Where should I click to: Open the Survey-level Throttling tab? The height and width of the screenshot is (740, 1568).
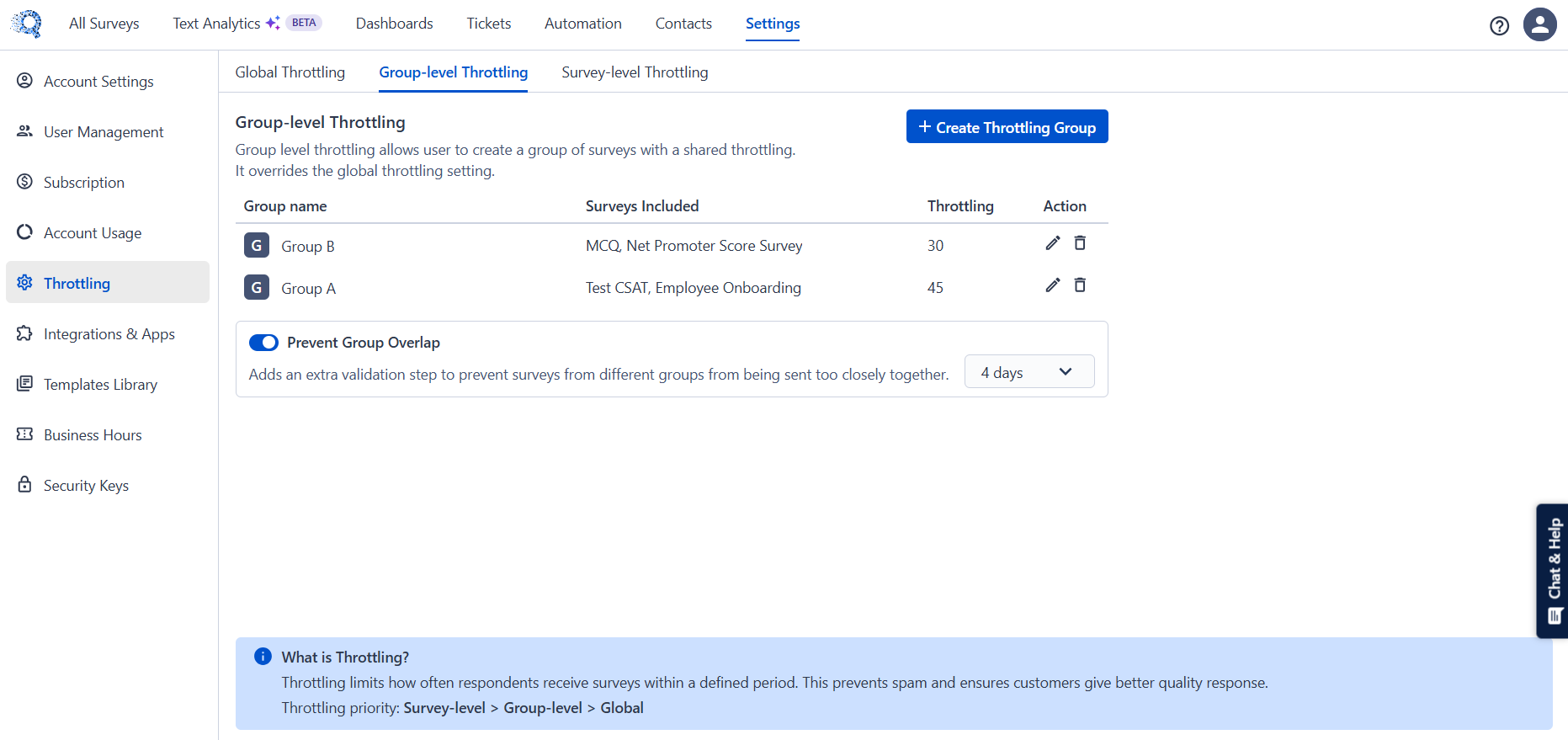click(x=635, y=72)
